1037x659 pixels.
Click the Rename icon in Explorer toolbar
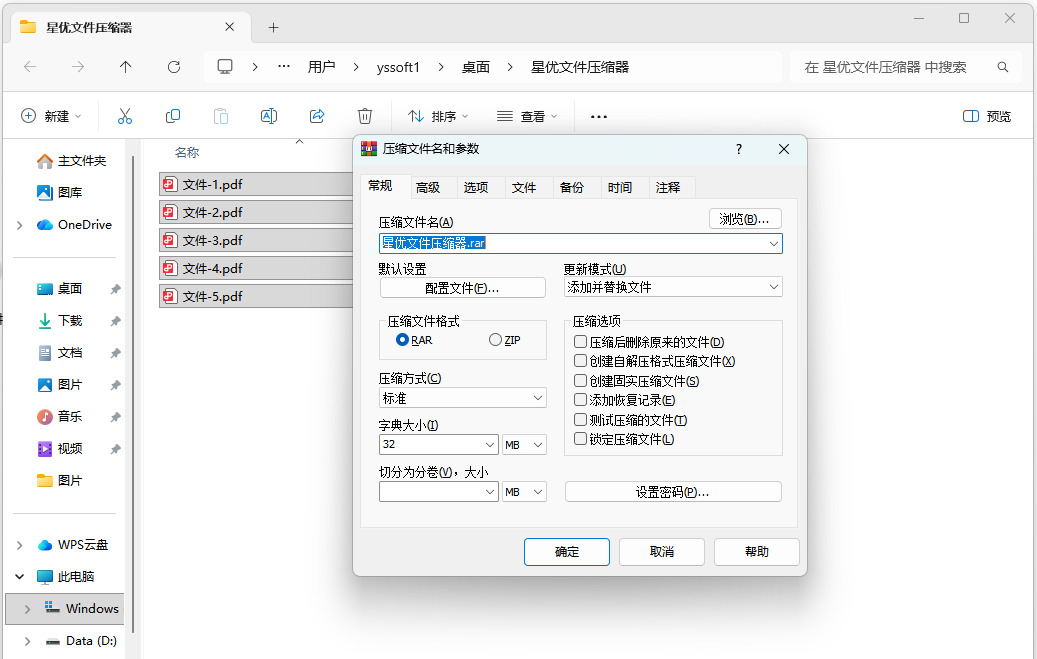[269, 116]
